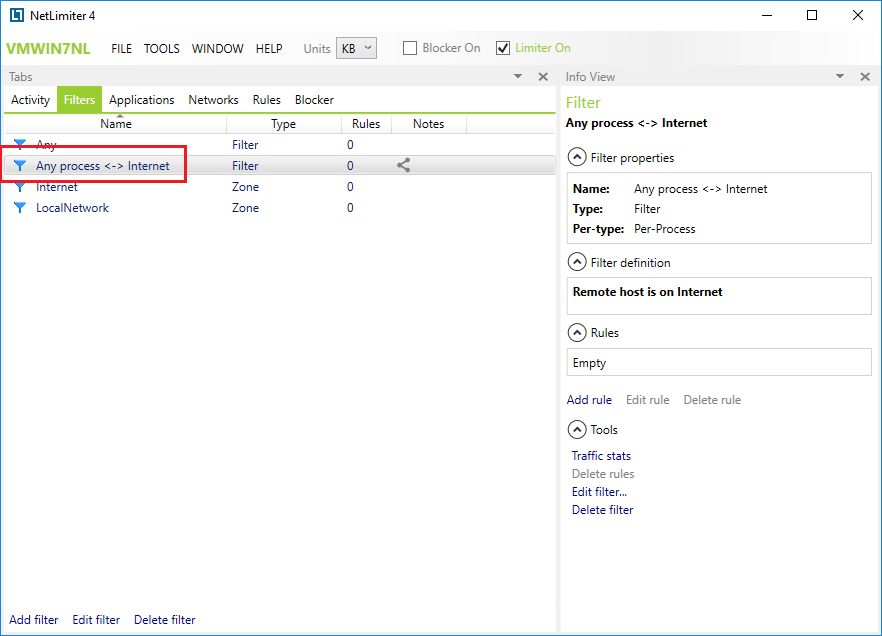This screenshot has height=636, width=882.
Task: Click the funnel icon of the Any filter
Action: tap(19, 145)
